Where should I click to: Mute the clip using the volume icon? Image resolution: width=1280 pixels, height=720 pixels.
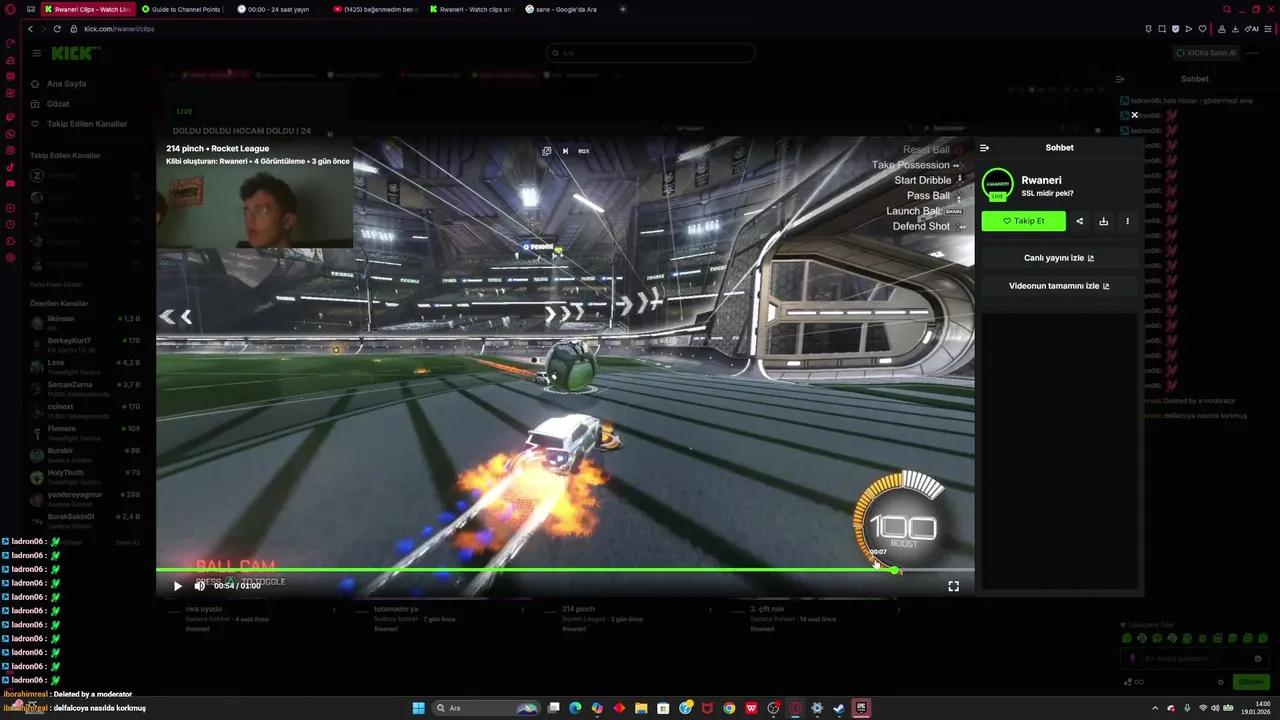point(199,586)
